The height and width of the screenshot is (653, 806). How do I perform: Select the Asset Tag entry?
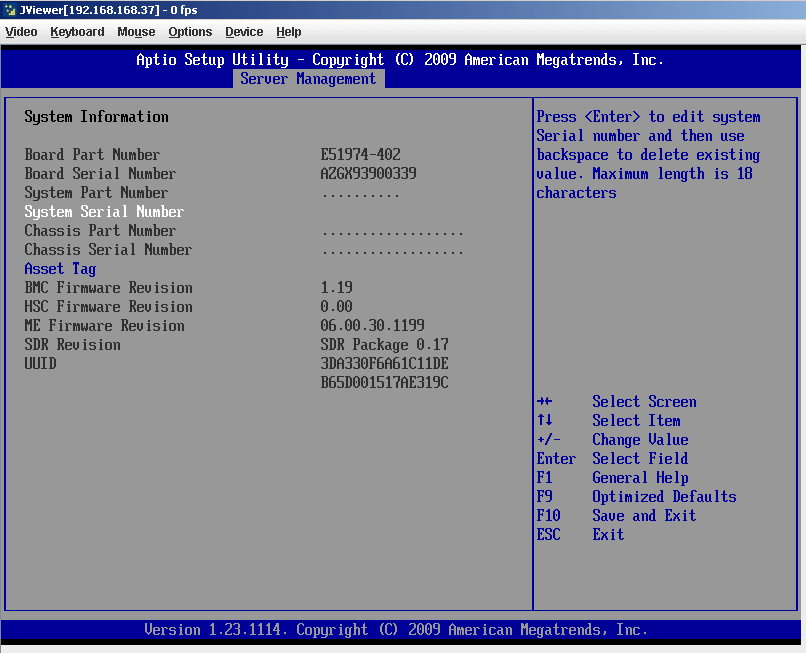60,269
